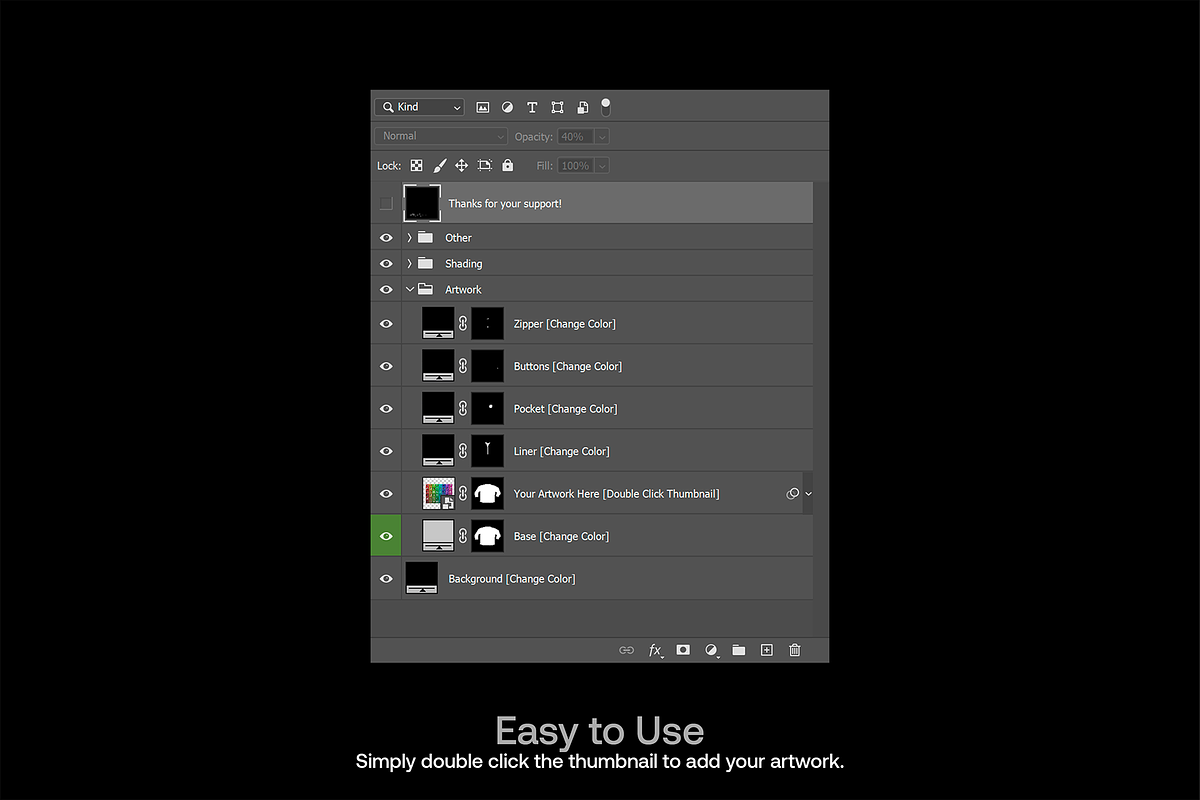The width and height of the screenshot is (1200, 800).
Task: Toggle the layer filter on/off switch
Action: tap(605, 107)
